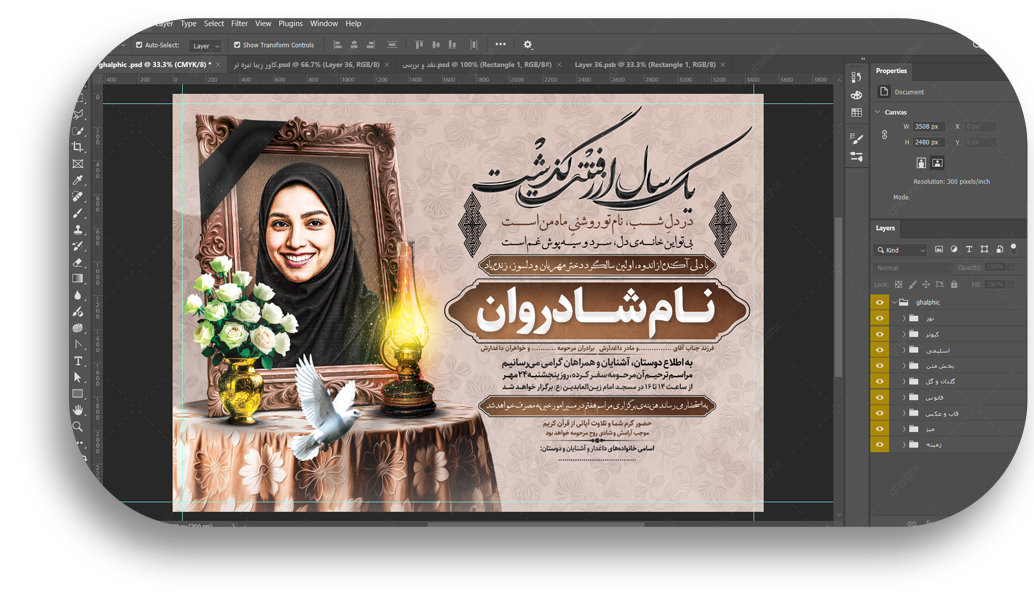The image size is (1034, 602).
Task: Select the Eyedropper tool
Action: 78,181
